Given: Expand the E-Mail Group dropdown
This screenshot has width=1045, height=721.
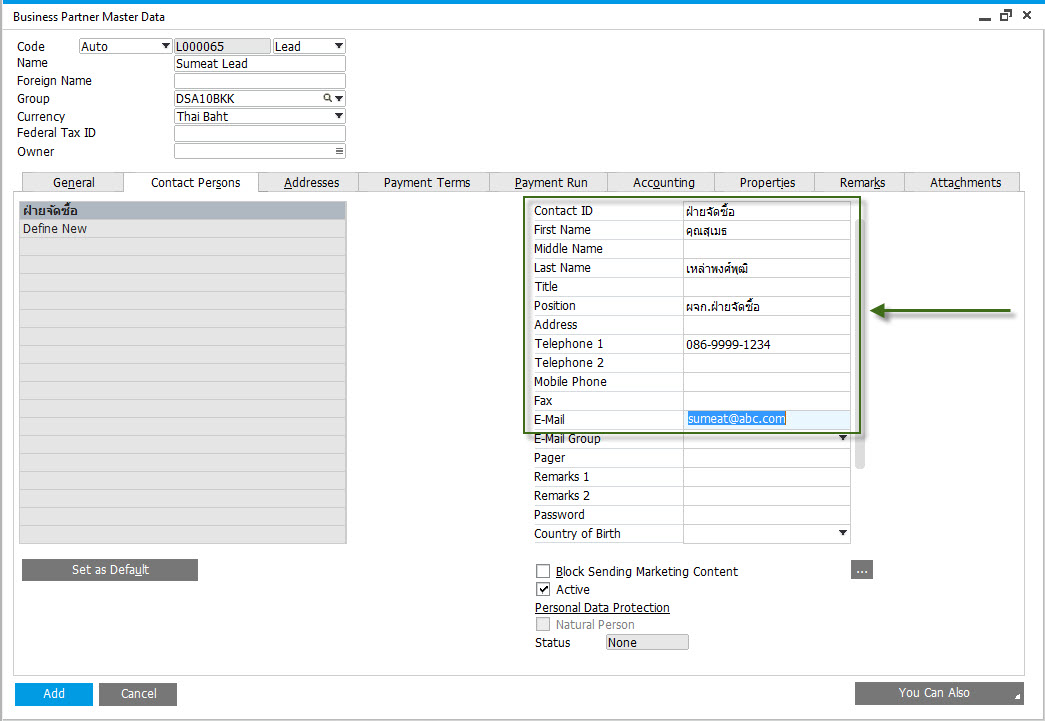Looking at the screenshot, I should click(842, 438).
